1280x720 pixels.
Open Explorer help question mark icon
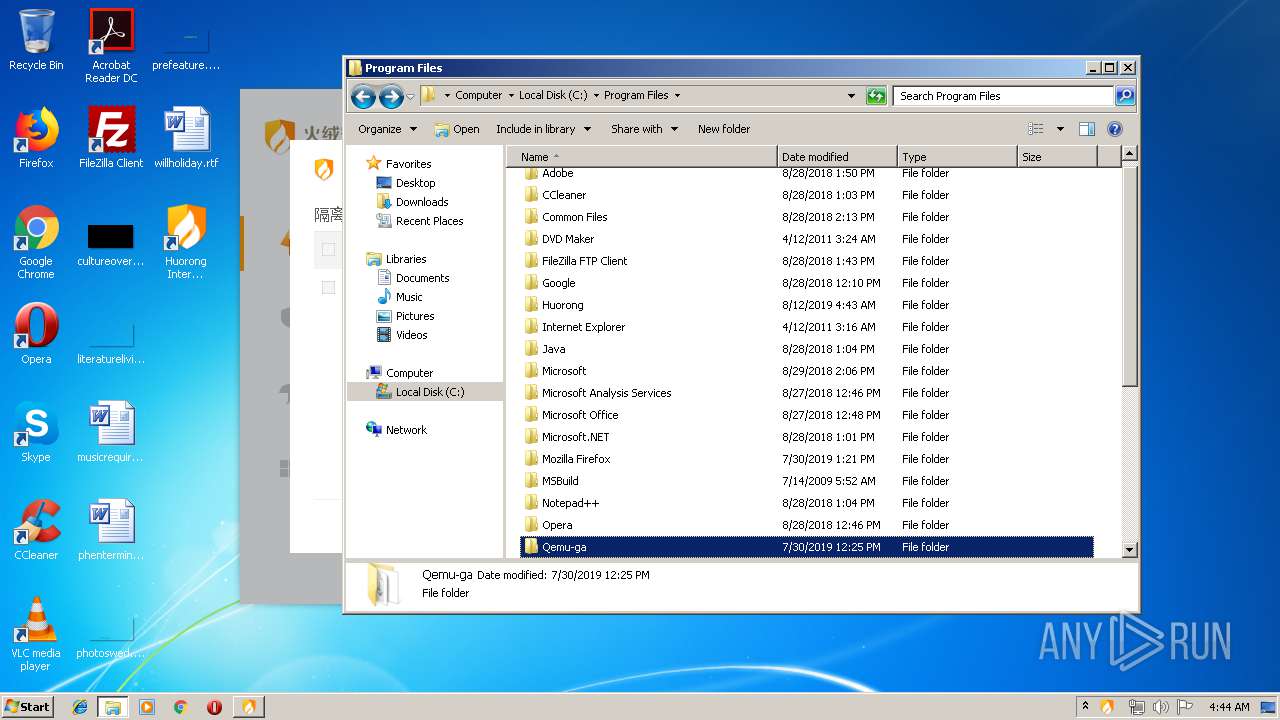point(1115,129)
